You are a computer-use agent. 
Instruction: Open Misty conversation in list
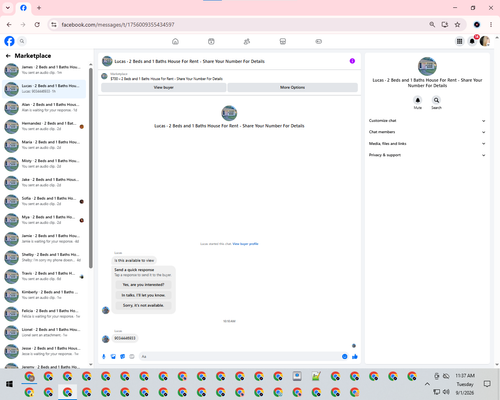tap(44, 164)
